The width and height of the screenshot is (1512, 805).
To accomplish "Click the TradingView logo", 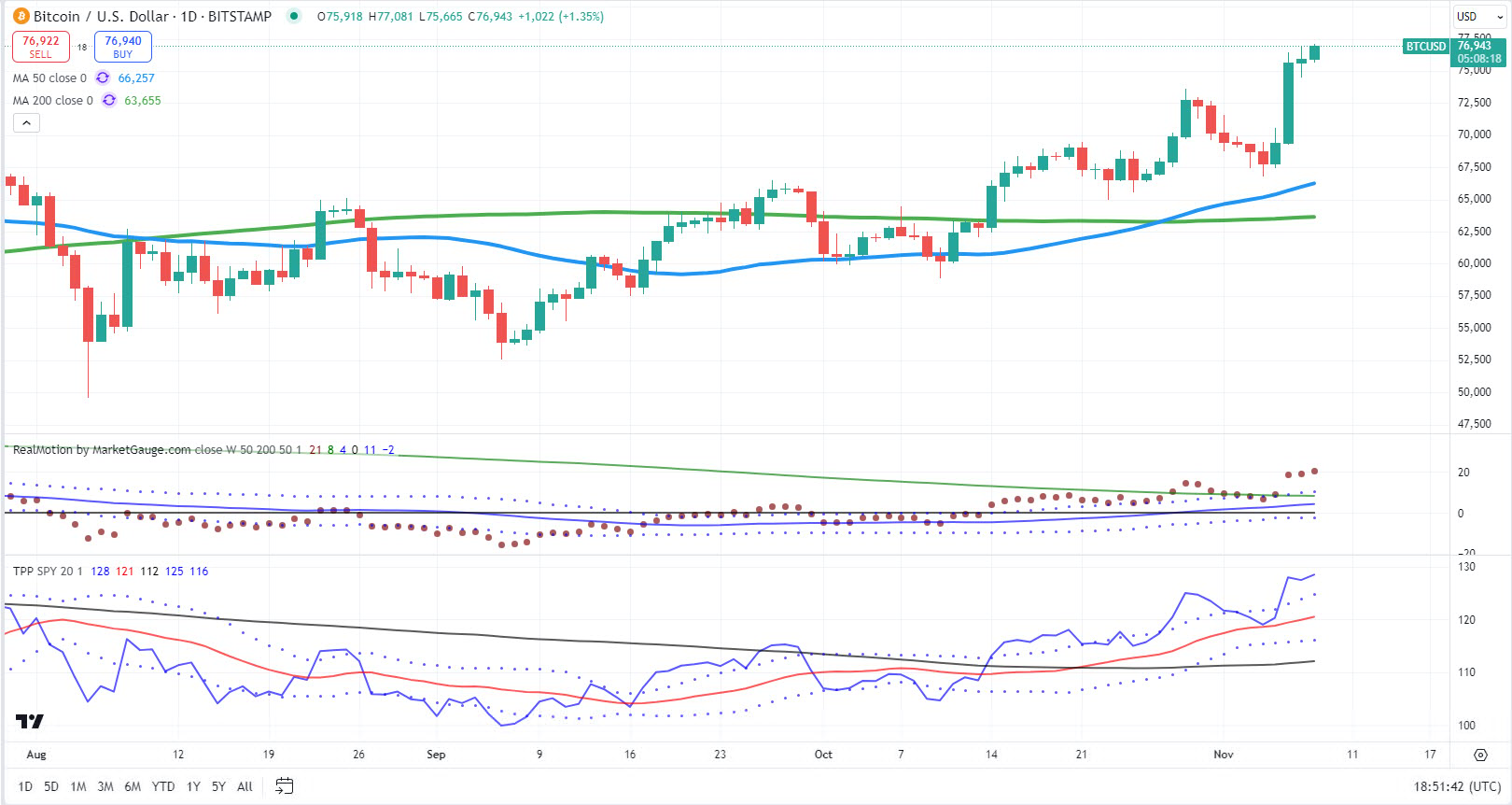I will pos(30,721).
